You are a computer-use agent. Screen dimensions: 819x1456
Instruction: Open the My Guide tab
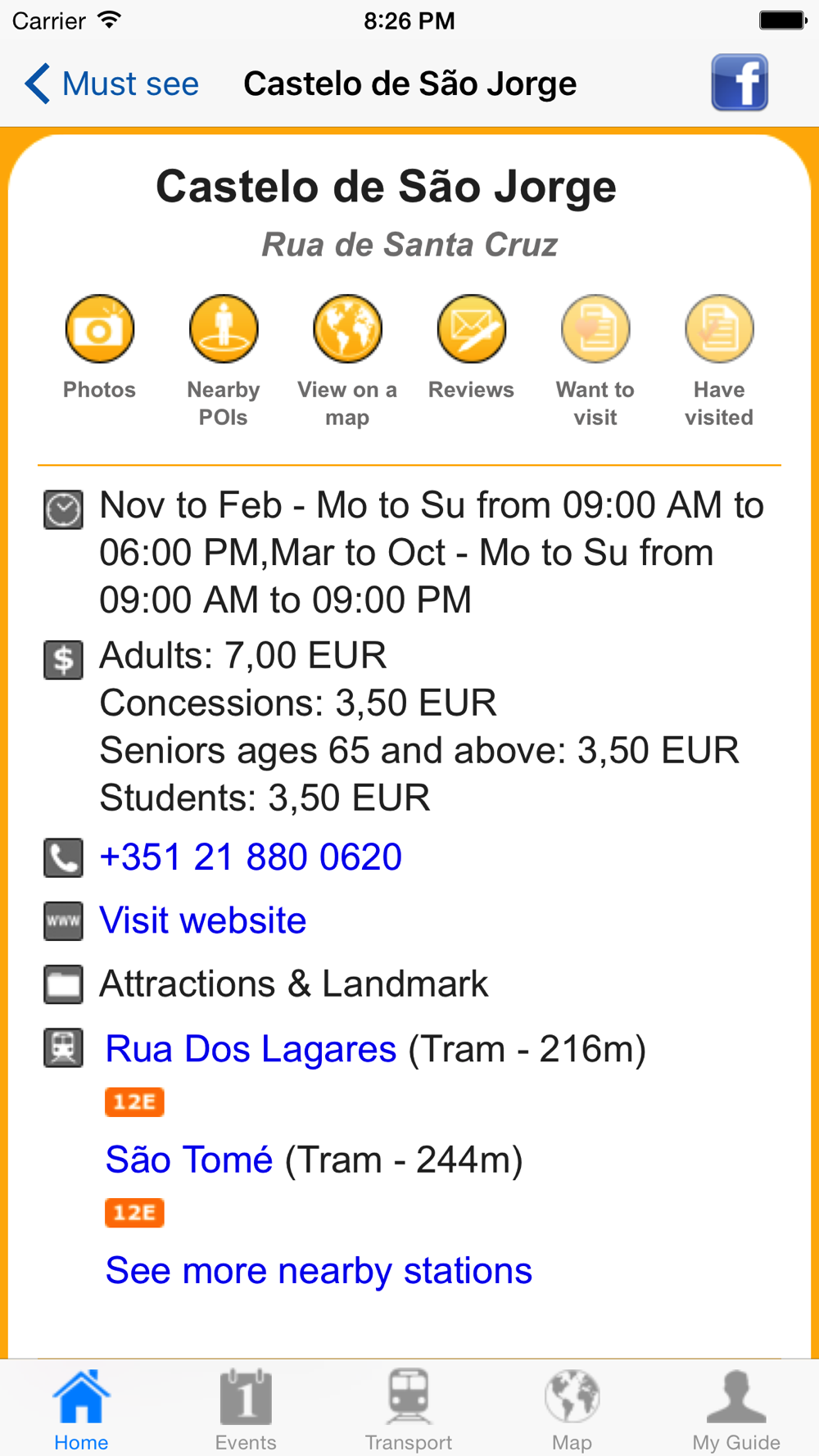click(x=736, y=1409)
